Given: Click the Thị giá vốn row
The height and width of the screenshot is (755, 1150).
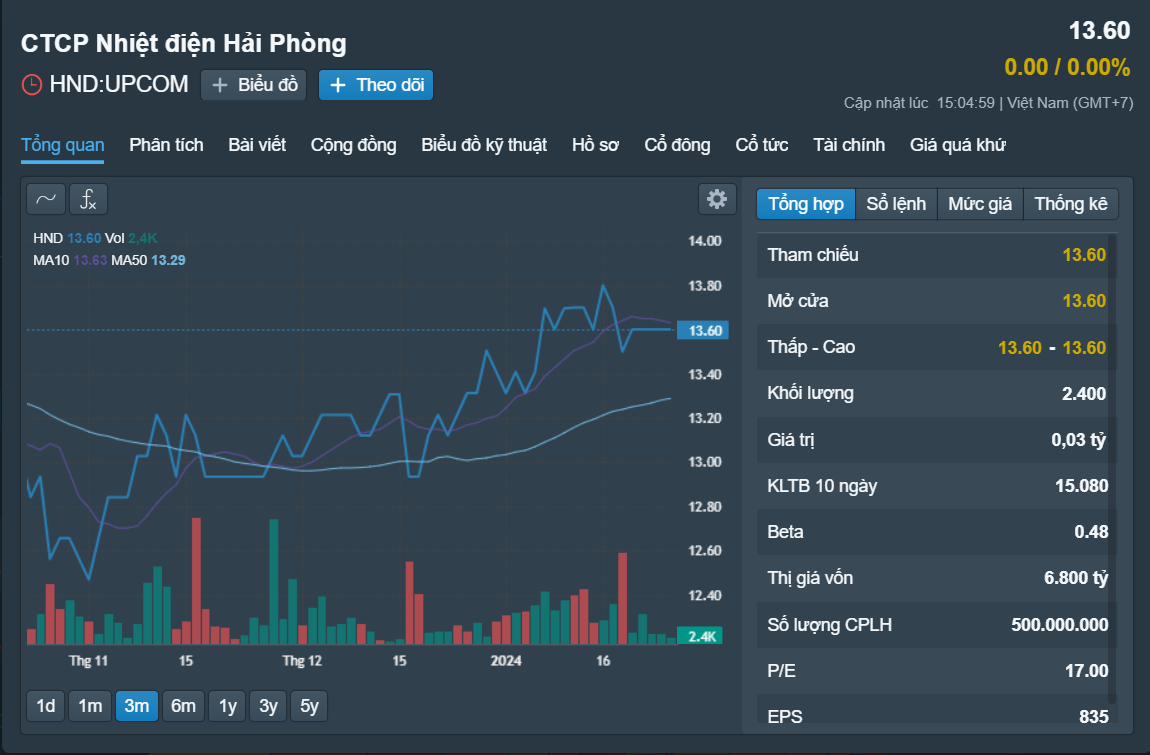Looking at the screenshot, I should click(937, 578).
